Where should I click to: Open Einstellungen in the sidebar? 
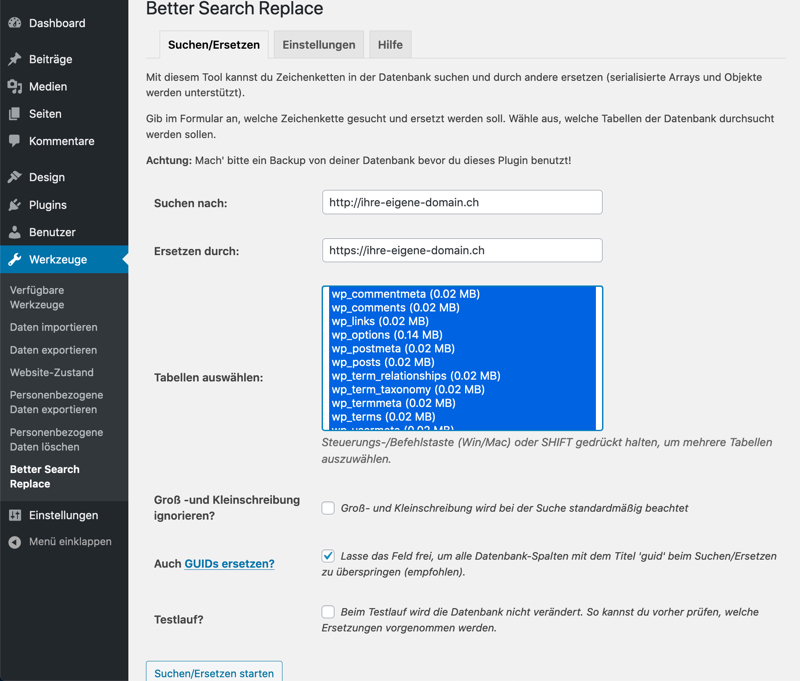[x=63, y=515]
